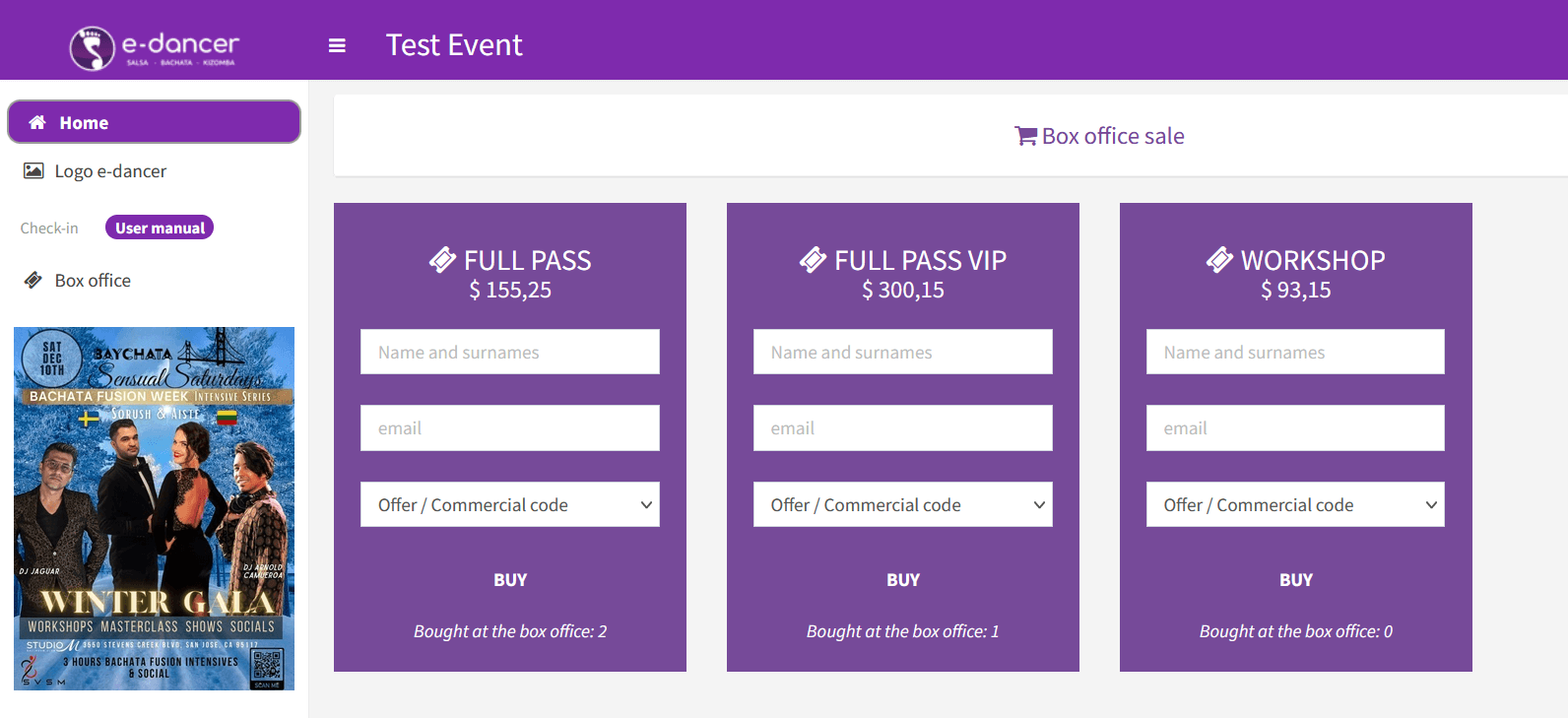Open the User manual badge link
1568x718 pixels.
click(x=160, y=228)
